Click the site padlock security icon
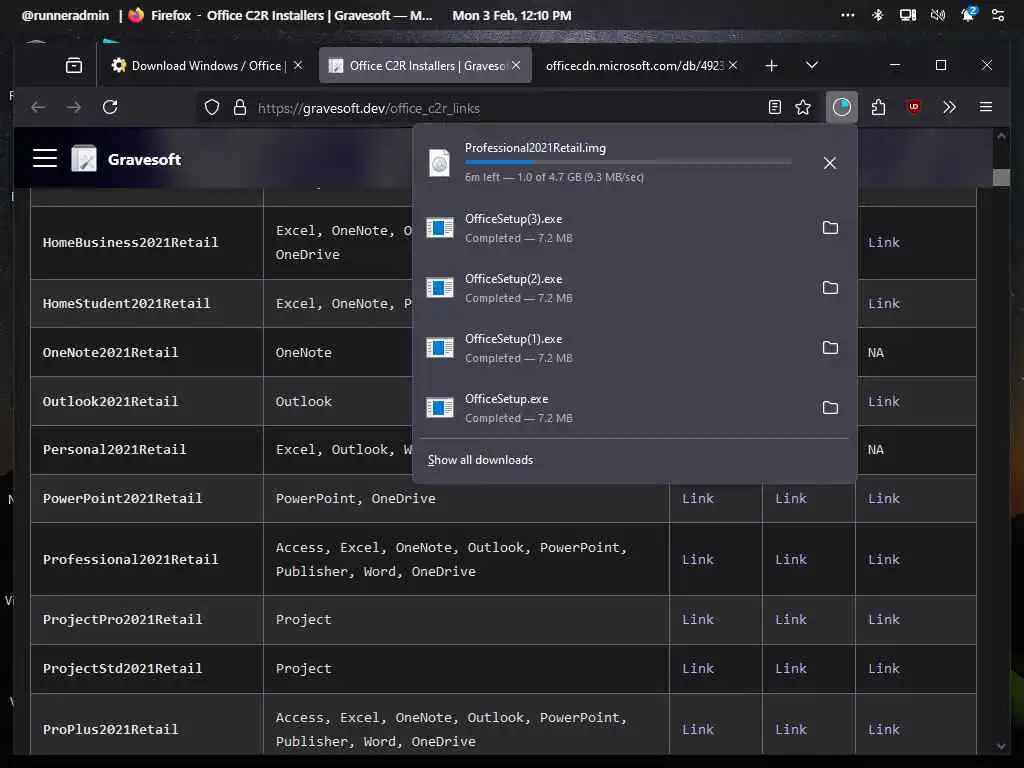Screen dimensions: 1024x768 pyautogui.click(x=240, y=107)
